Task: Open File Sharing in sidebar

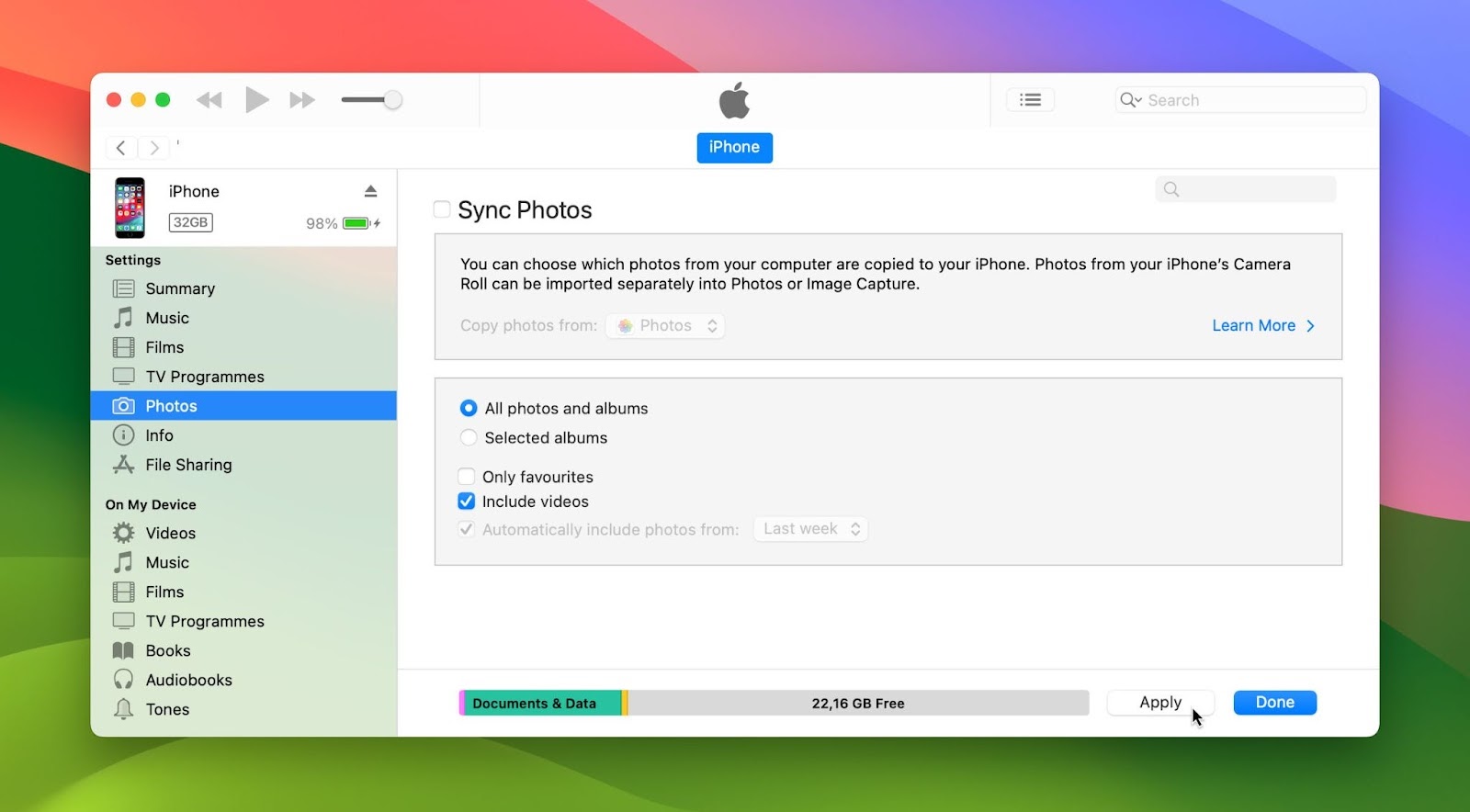Action: pos(243,465)
